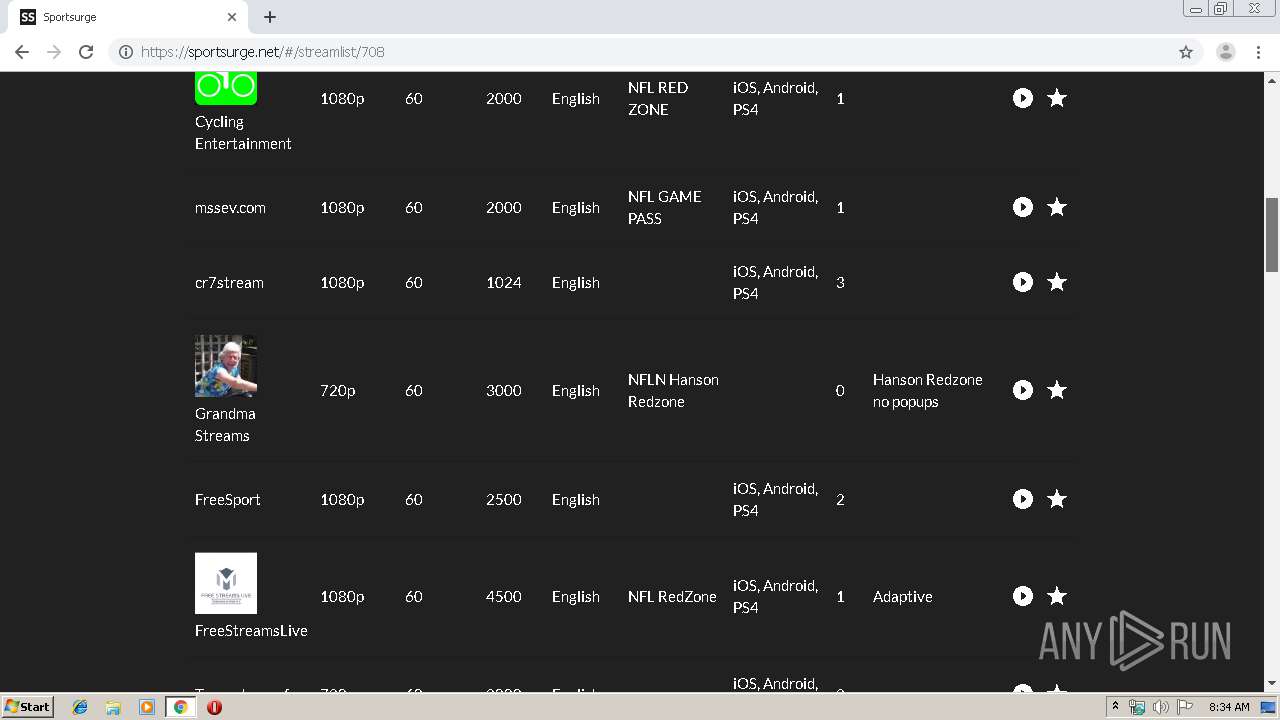Open the Action Center flag icon
Viewport: 1280px width, 720px height.
1185,707
